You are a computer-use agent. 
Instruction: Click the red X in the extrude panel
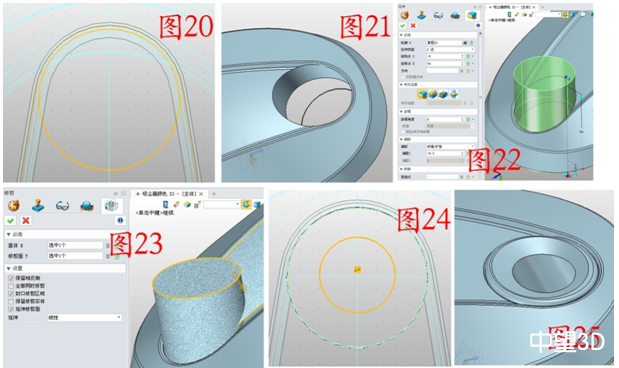click(413, 25)
